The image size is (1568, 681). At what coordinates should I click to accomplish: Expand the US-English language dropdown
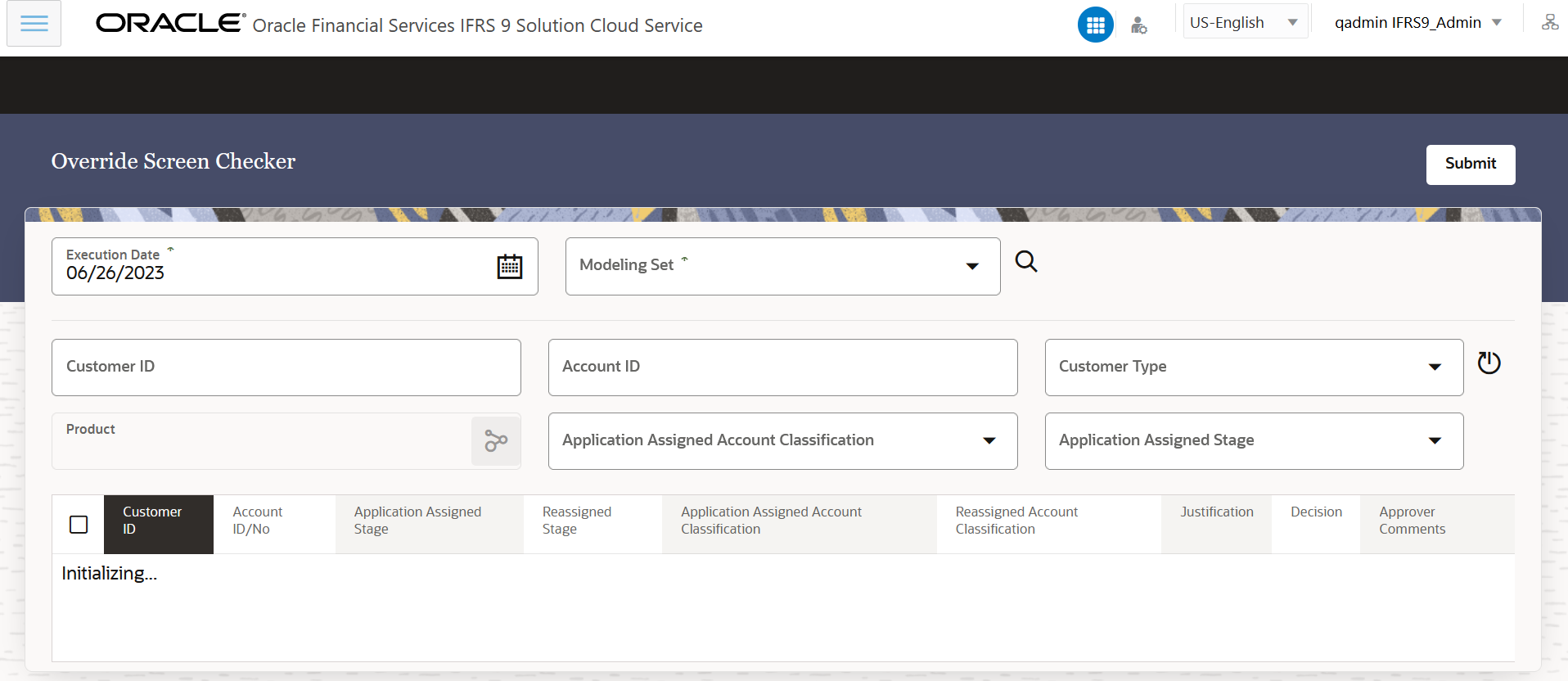[1245, 23]
